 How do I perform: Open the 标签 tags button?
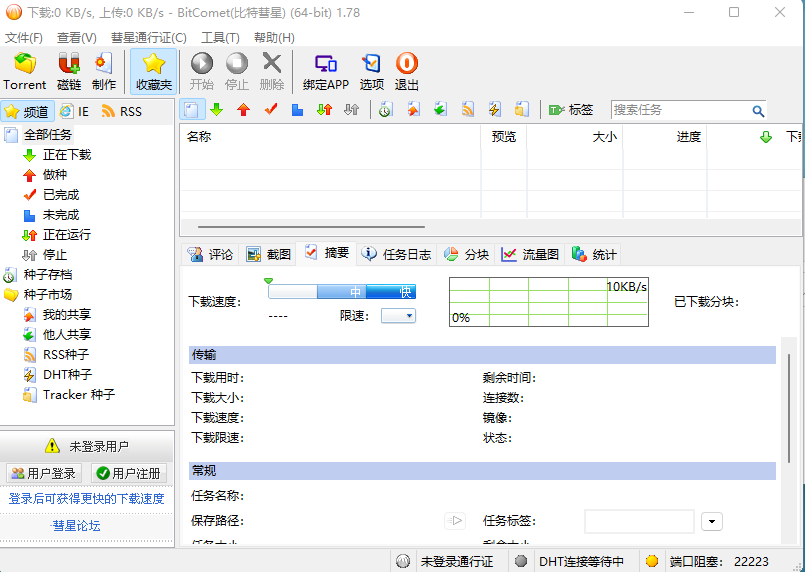click(x=571, y=109)
